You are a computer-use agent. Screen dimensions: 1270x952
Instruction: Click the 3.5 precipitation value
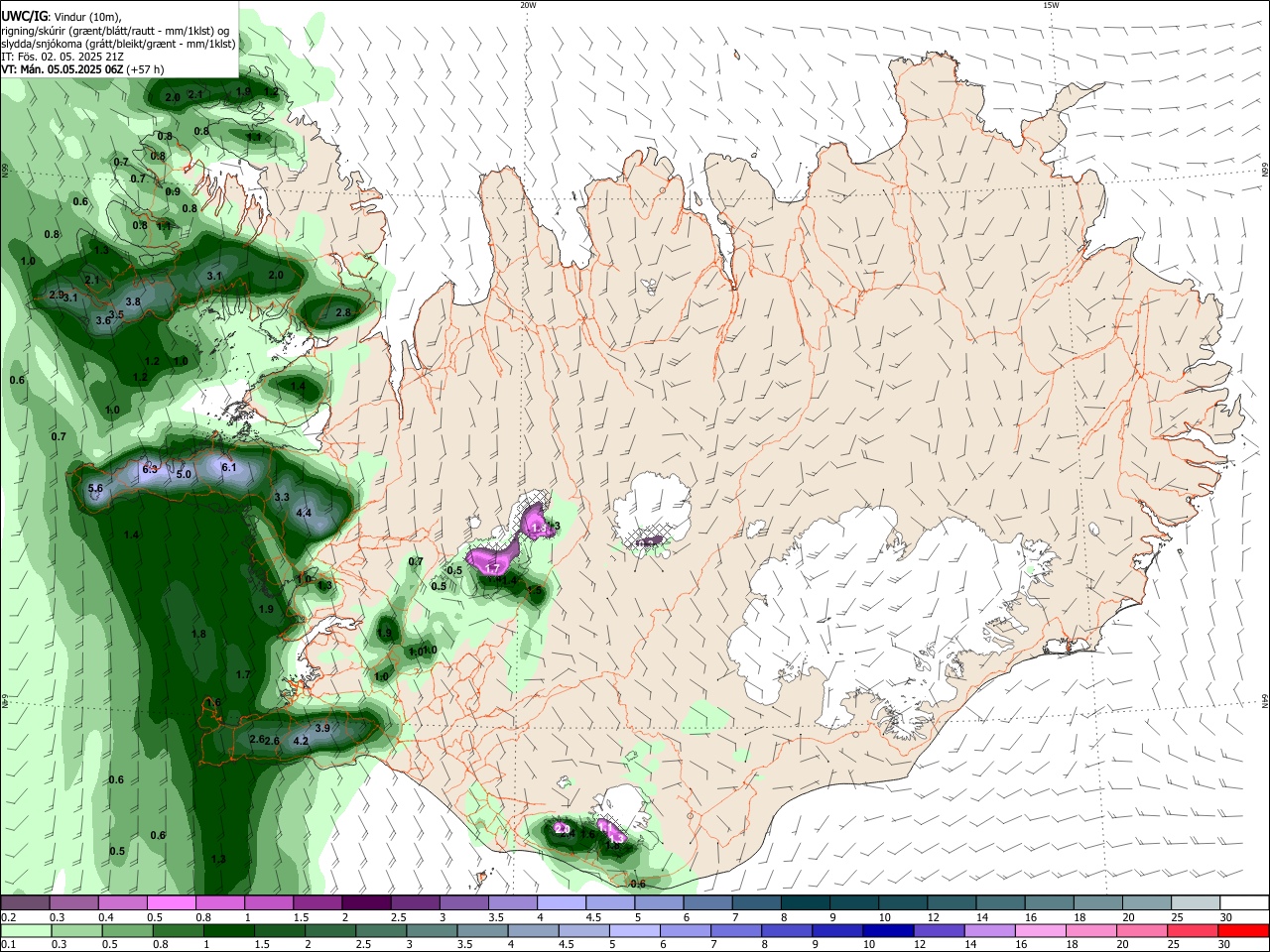pos(116,314)
